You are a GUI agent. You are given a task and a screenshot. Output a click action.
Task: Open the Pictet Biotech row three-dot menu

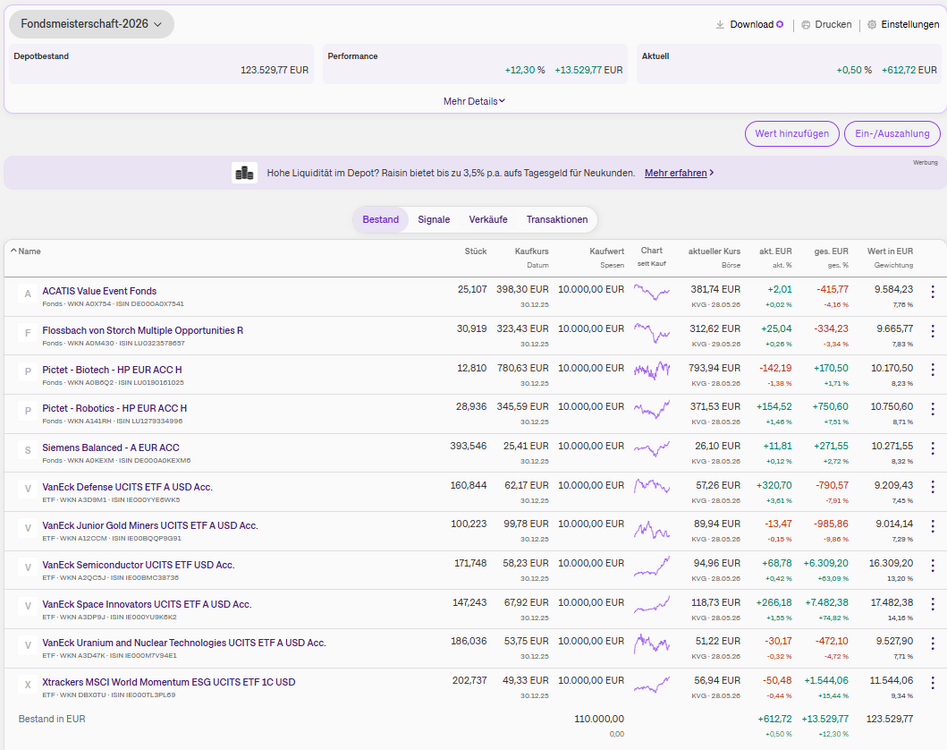pyautogui.click(x=933, y=370)
